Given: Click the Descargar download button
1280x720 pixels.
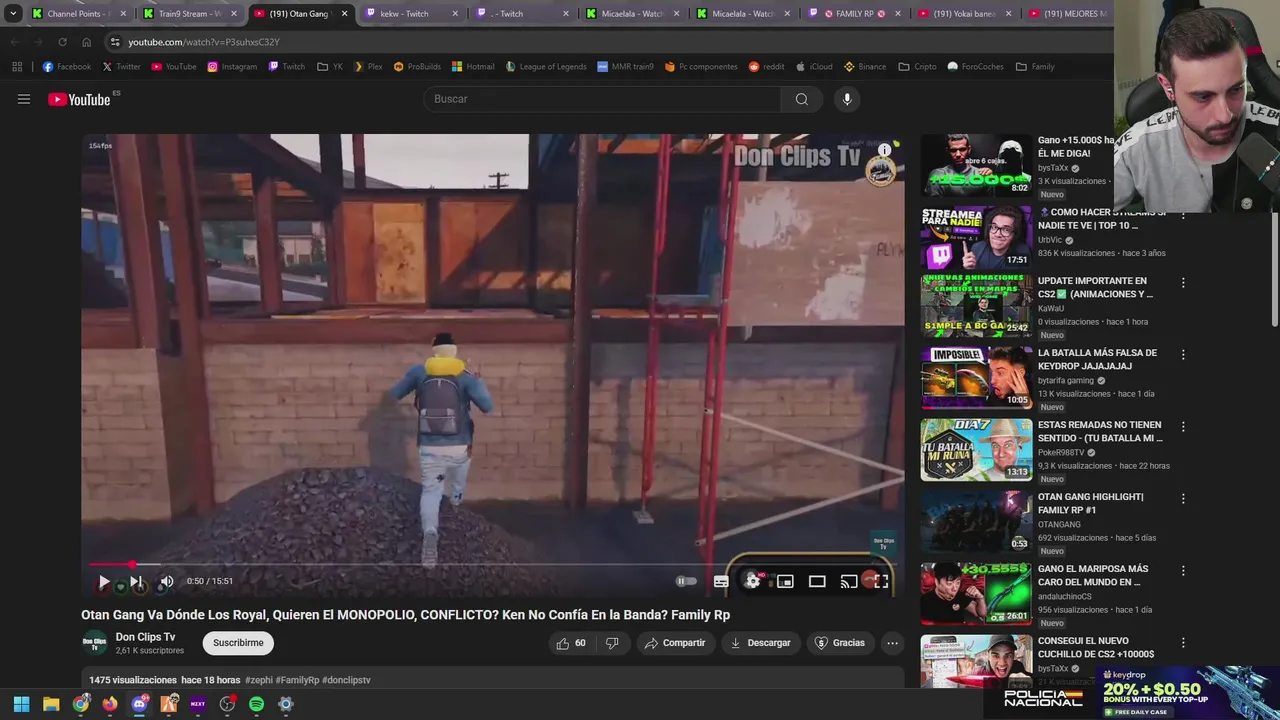Looking at the screenshot, I should [760, 643].
